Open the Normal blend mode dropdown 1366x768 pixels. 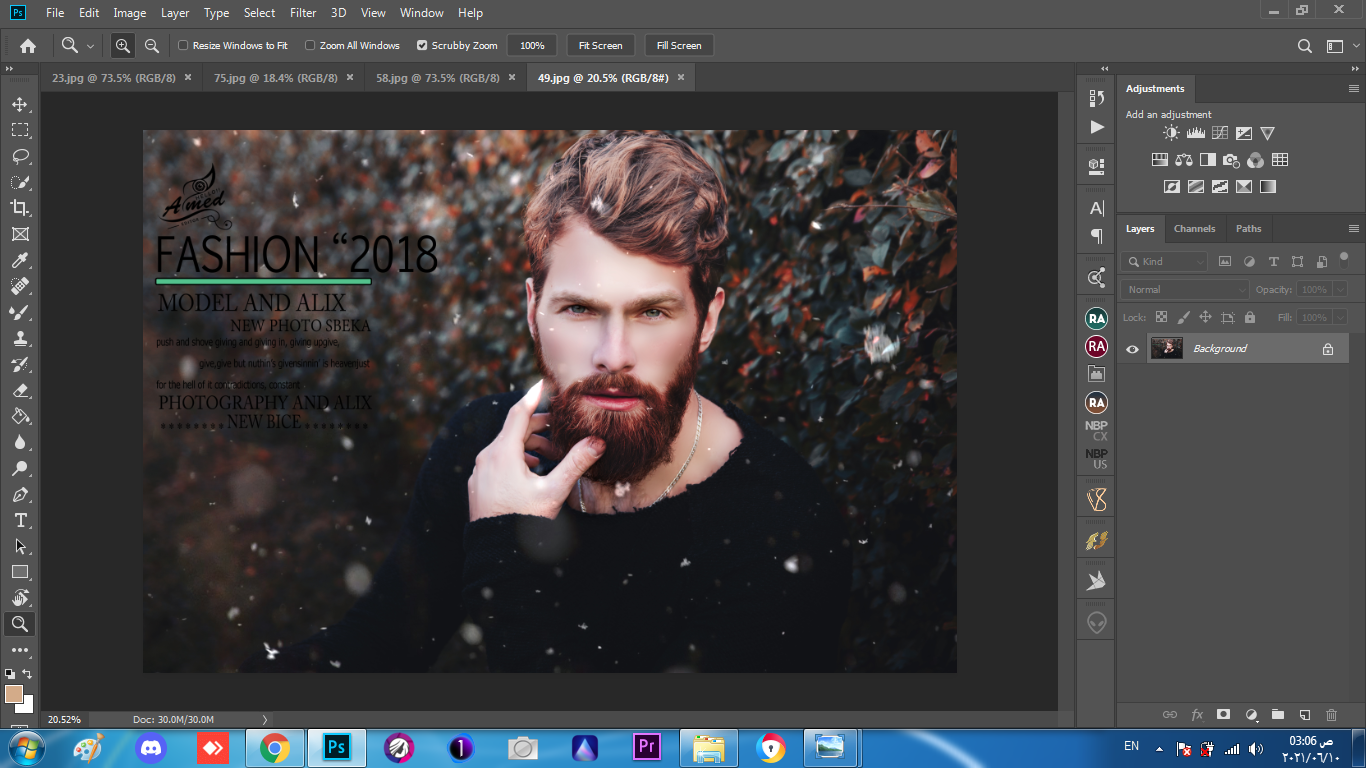pos(1185,289)
